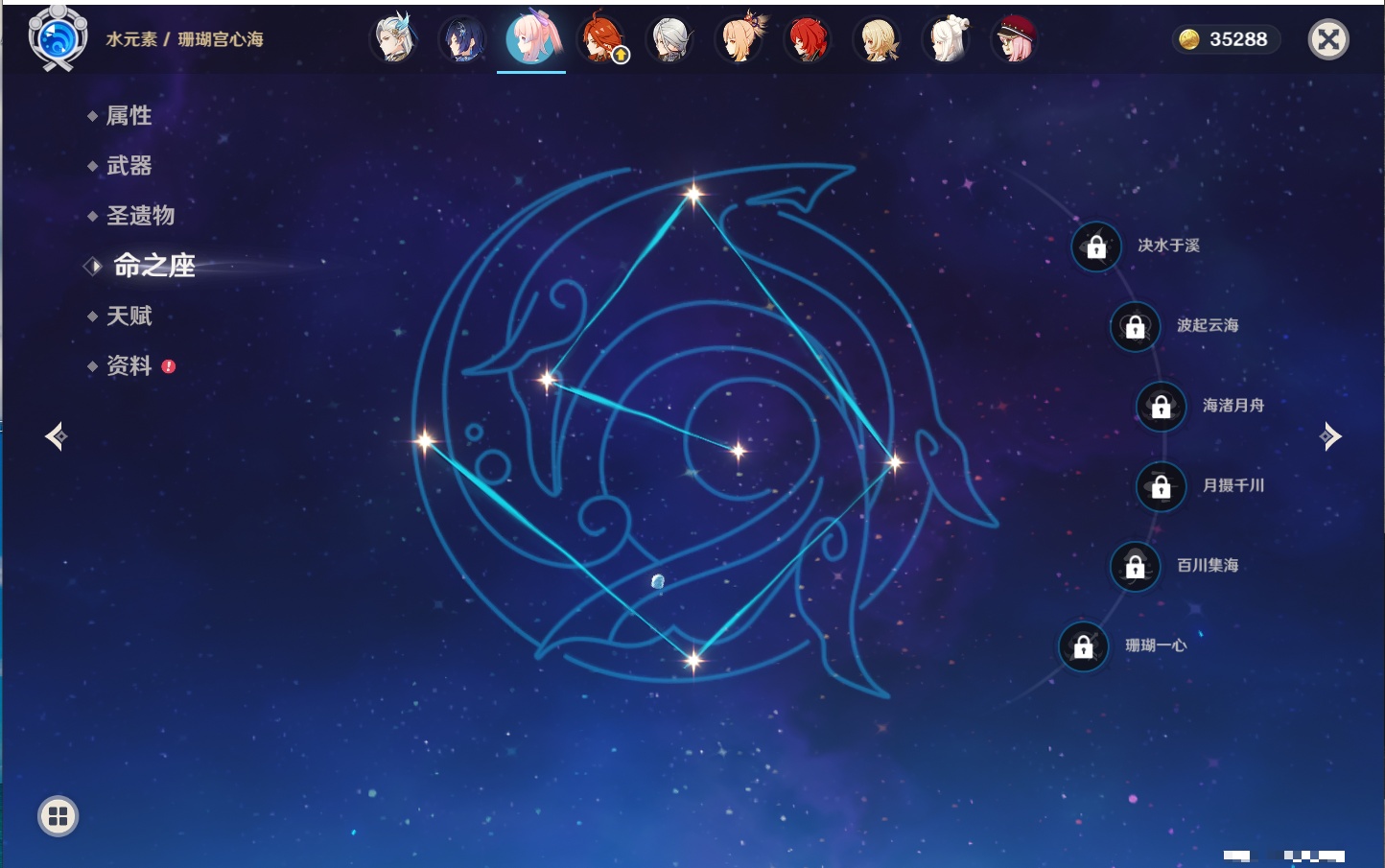Open the locked 决水于溪 constellation node
Viewport: 1385px width, 868px height.
1096,246
